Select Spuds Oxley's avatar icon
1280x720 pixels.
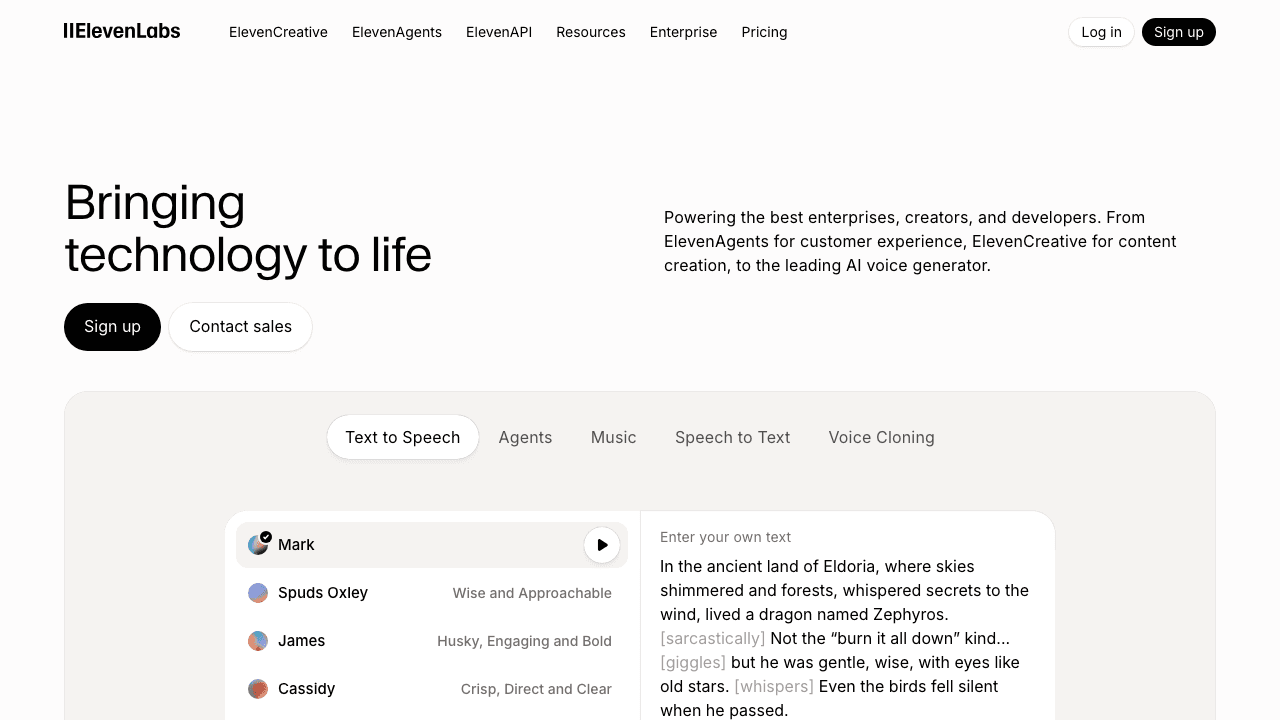click(x=258, y=593)
